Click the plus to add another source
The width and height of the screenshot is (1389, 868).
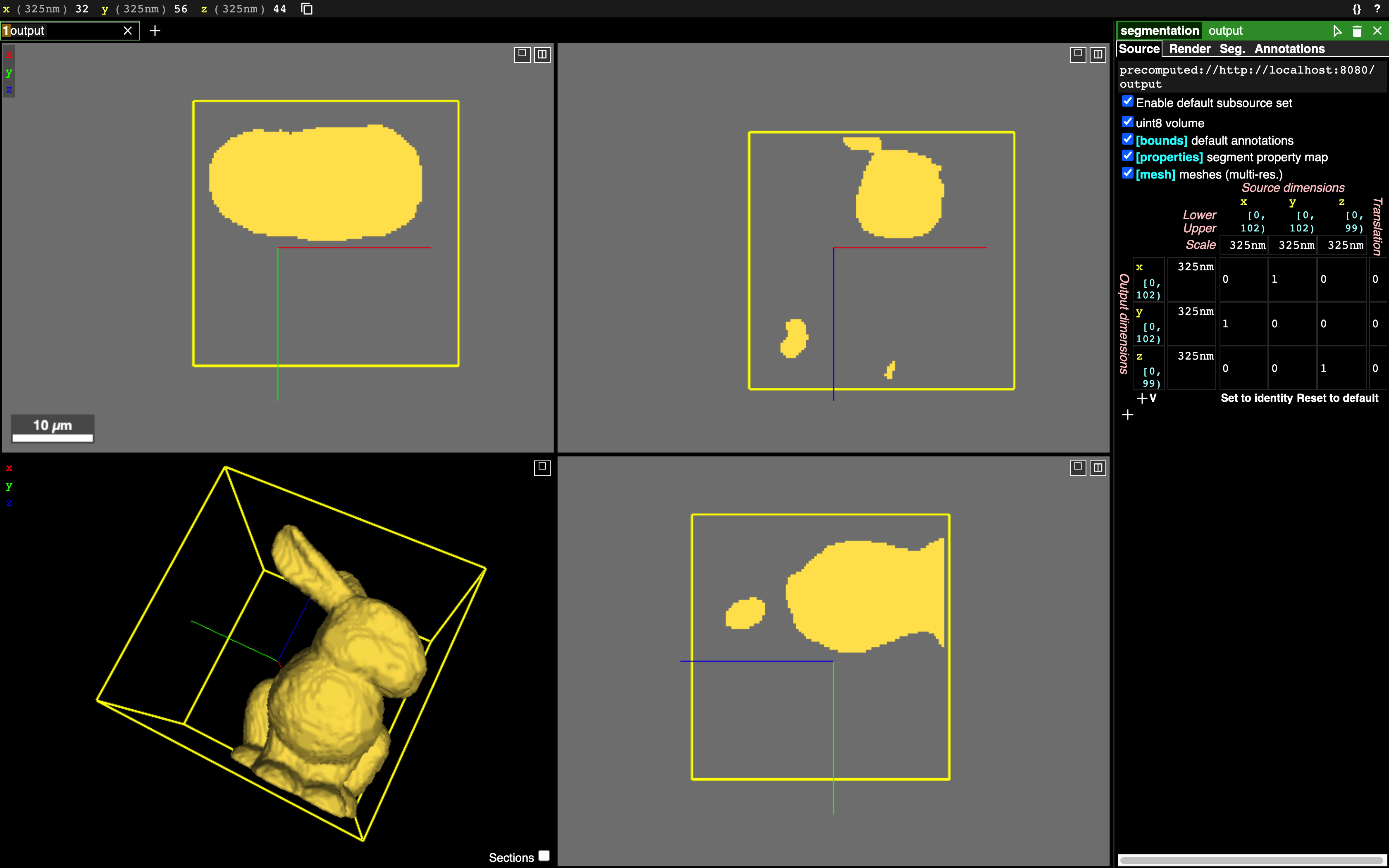coord(1127,415)
